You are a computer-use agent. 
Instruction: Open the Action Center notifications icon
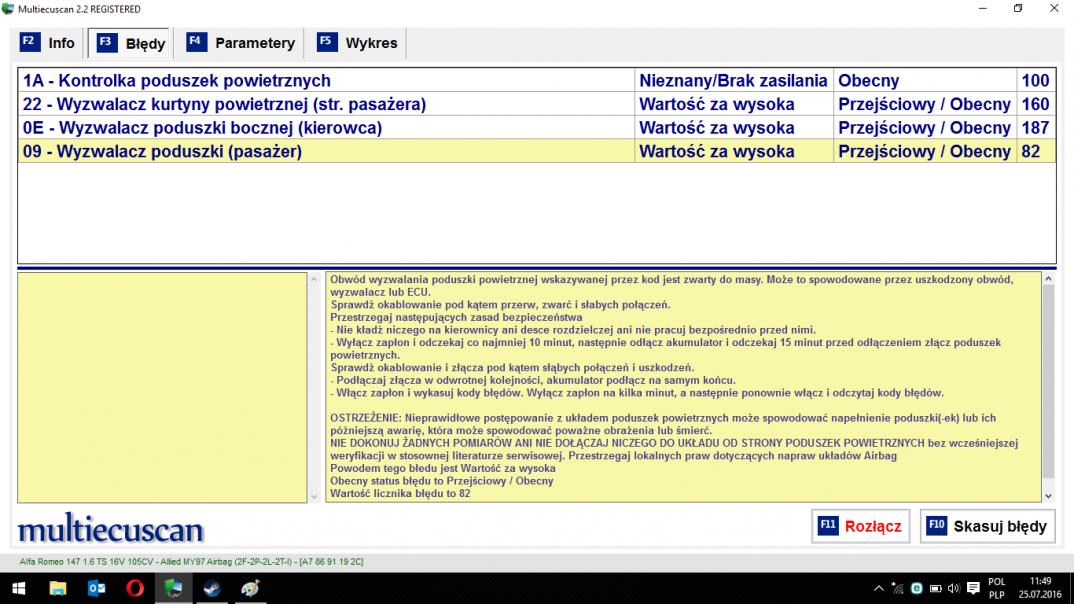pos(973,588)
